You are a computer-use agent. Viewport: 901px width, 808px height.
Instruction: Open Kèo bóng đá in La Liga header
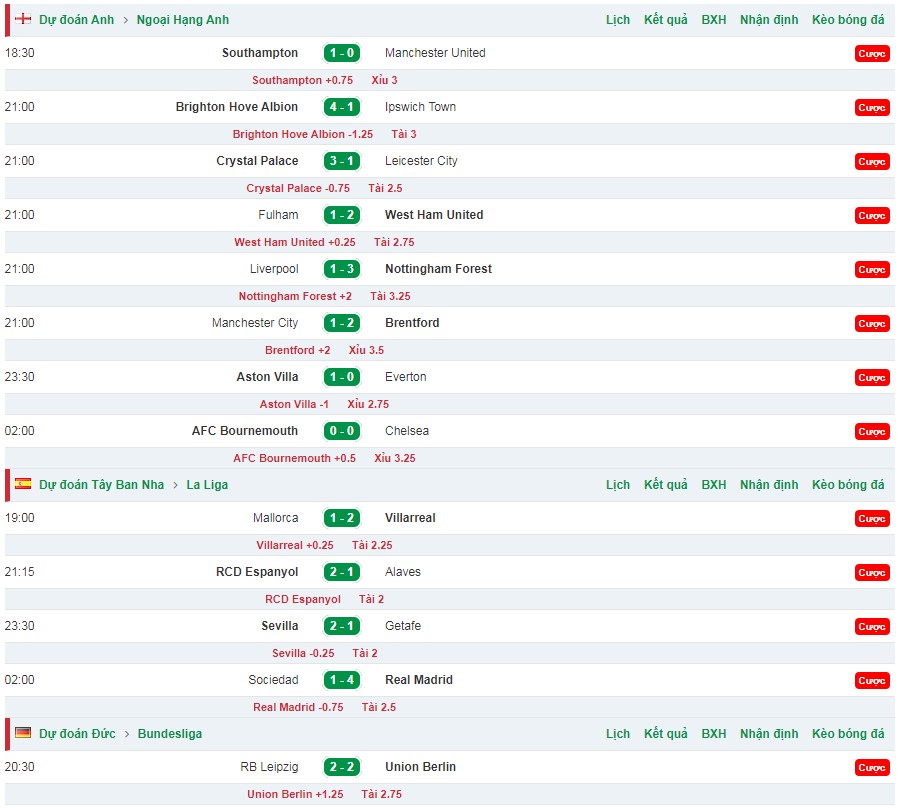848,484
